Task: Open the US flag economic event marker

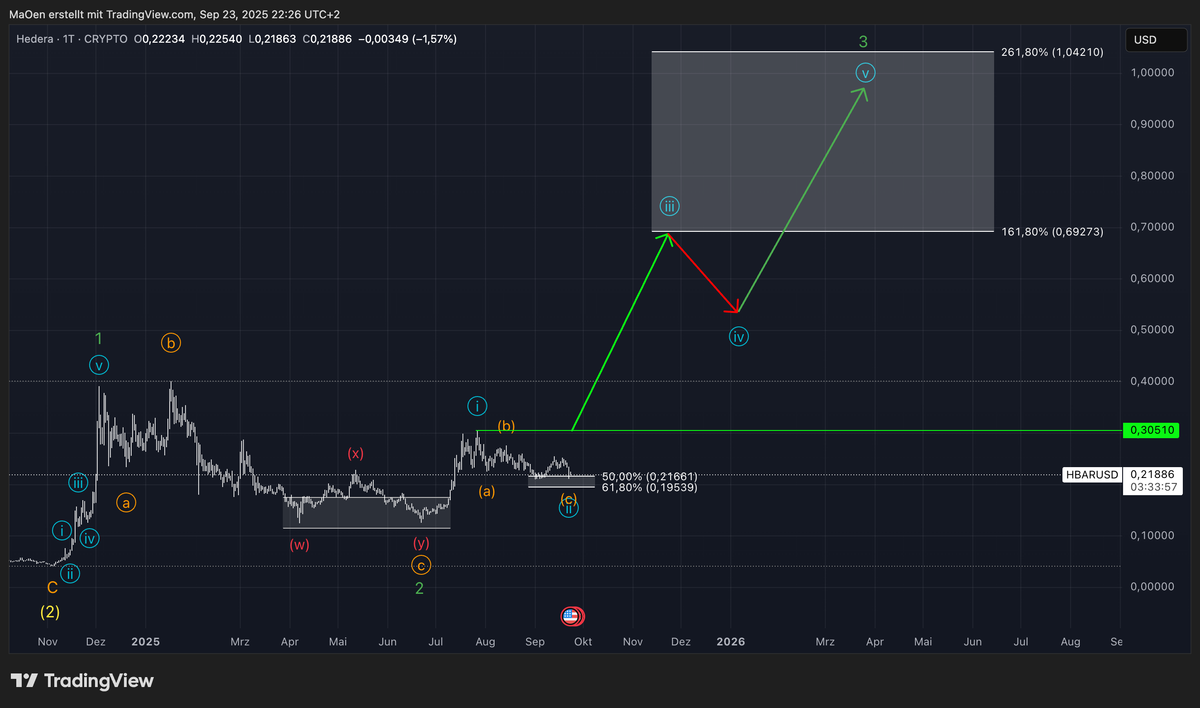Action: [572, 617]
